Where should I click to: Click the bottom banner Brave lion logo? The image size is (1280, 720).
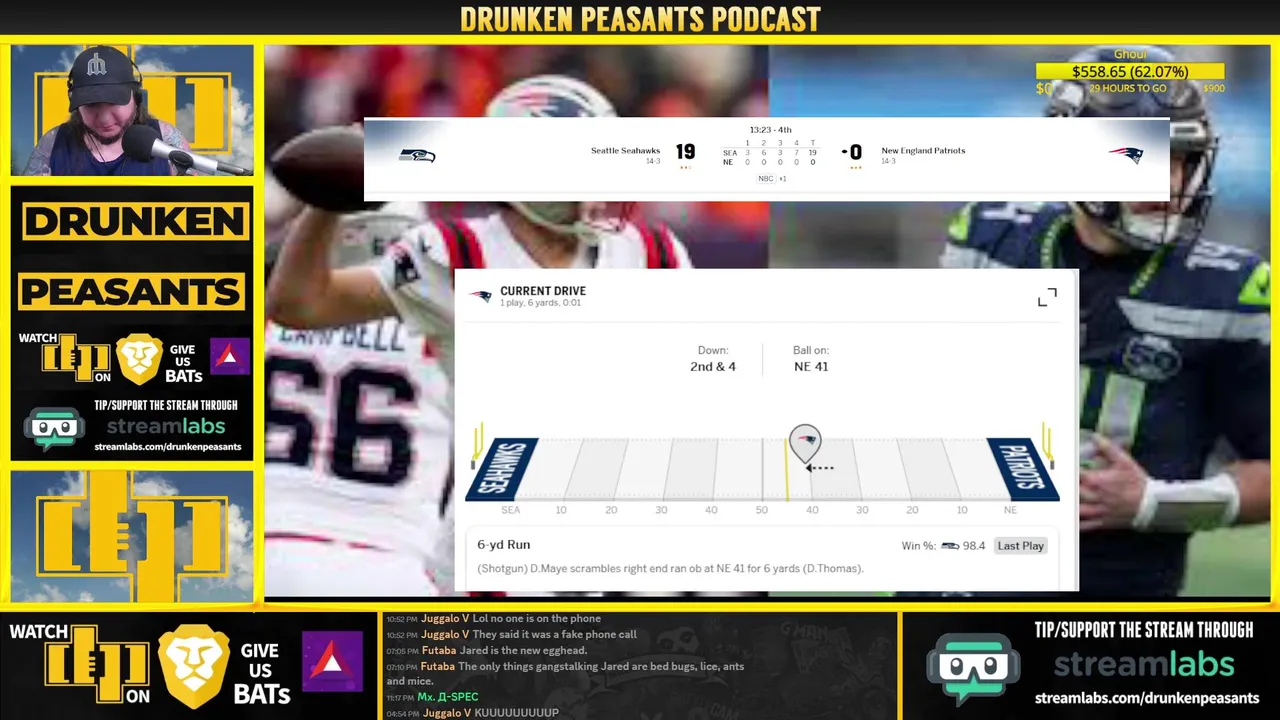click(194, 665)
